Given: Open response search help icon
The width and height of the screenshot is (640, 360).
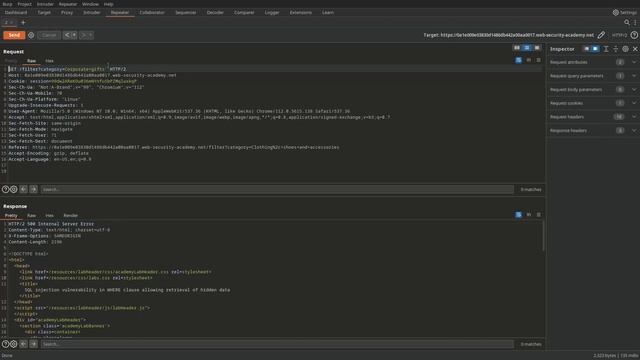Looking at the screenshot, I should click(x=5, y=344).
